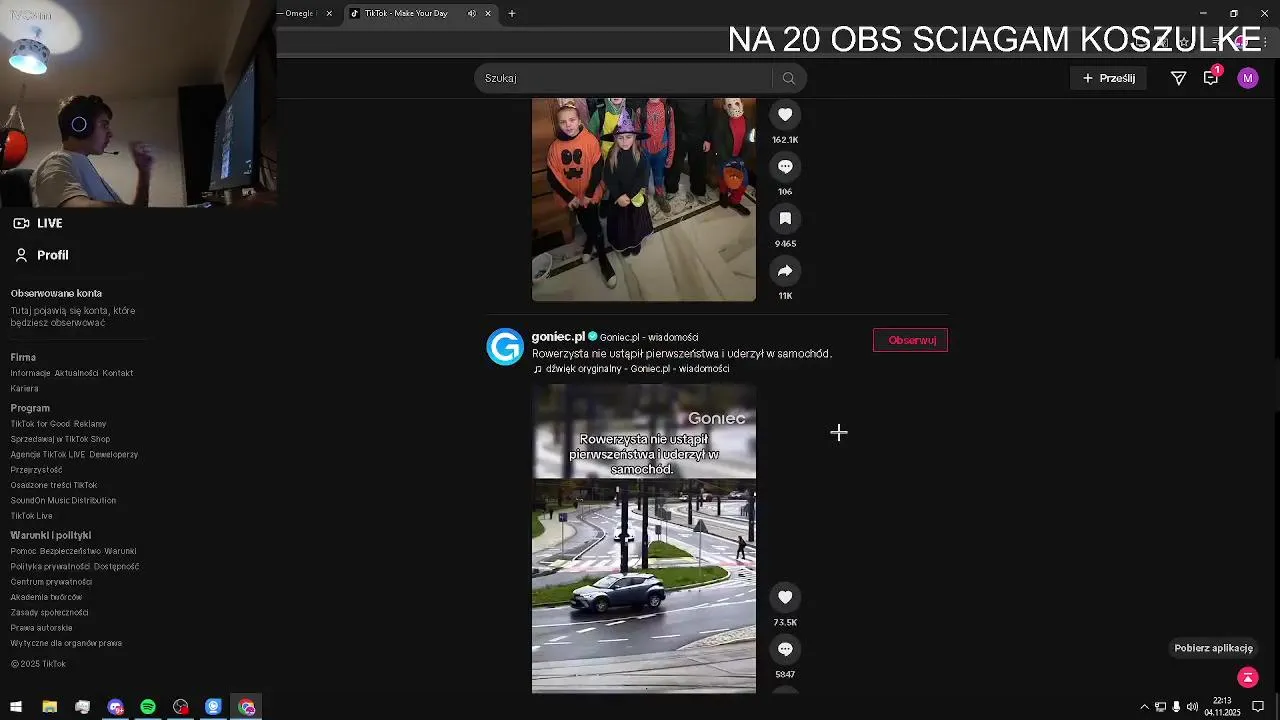This screenshot has height=720, width=1280.
Task: Like the goniec.pl video with 73.5K likes
Action: [785, 597]
